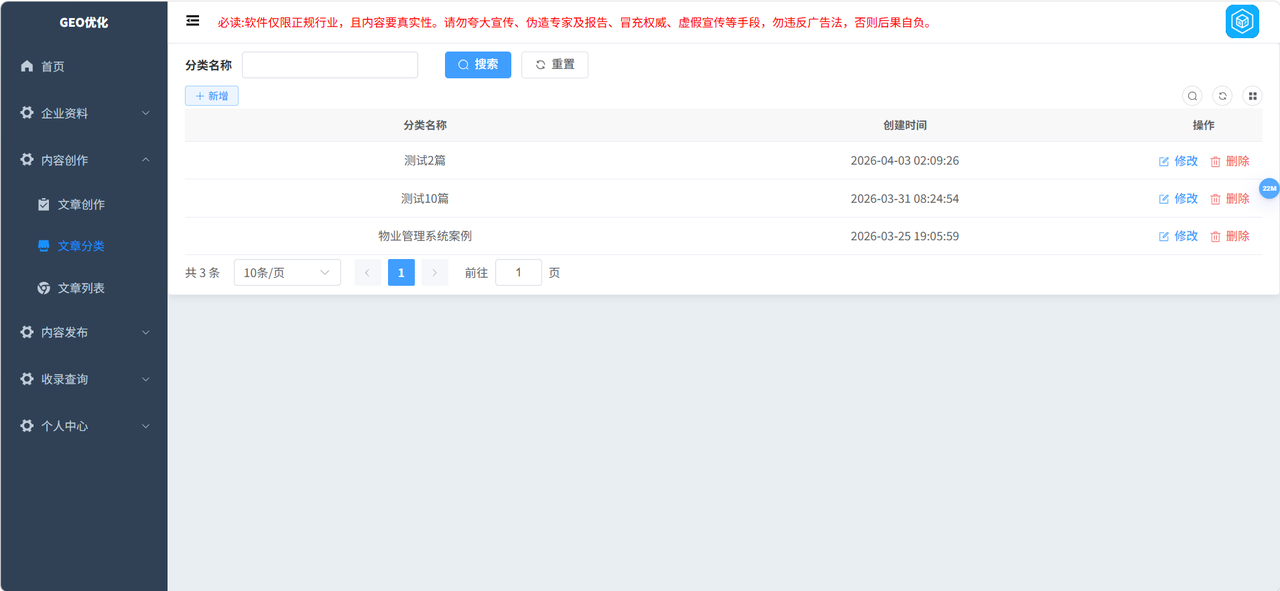Click the 测试10篇 category cell
Viewport: 1280px width, 591px height.
[425, 199]
